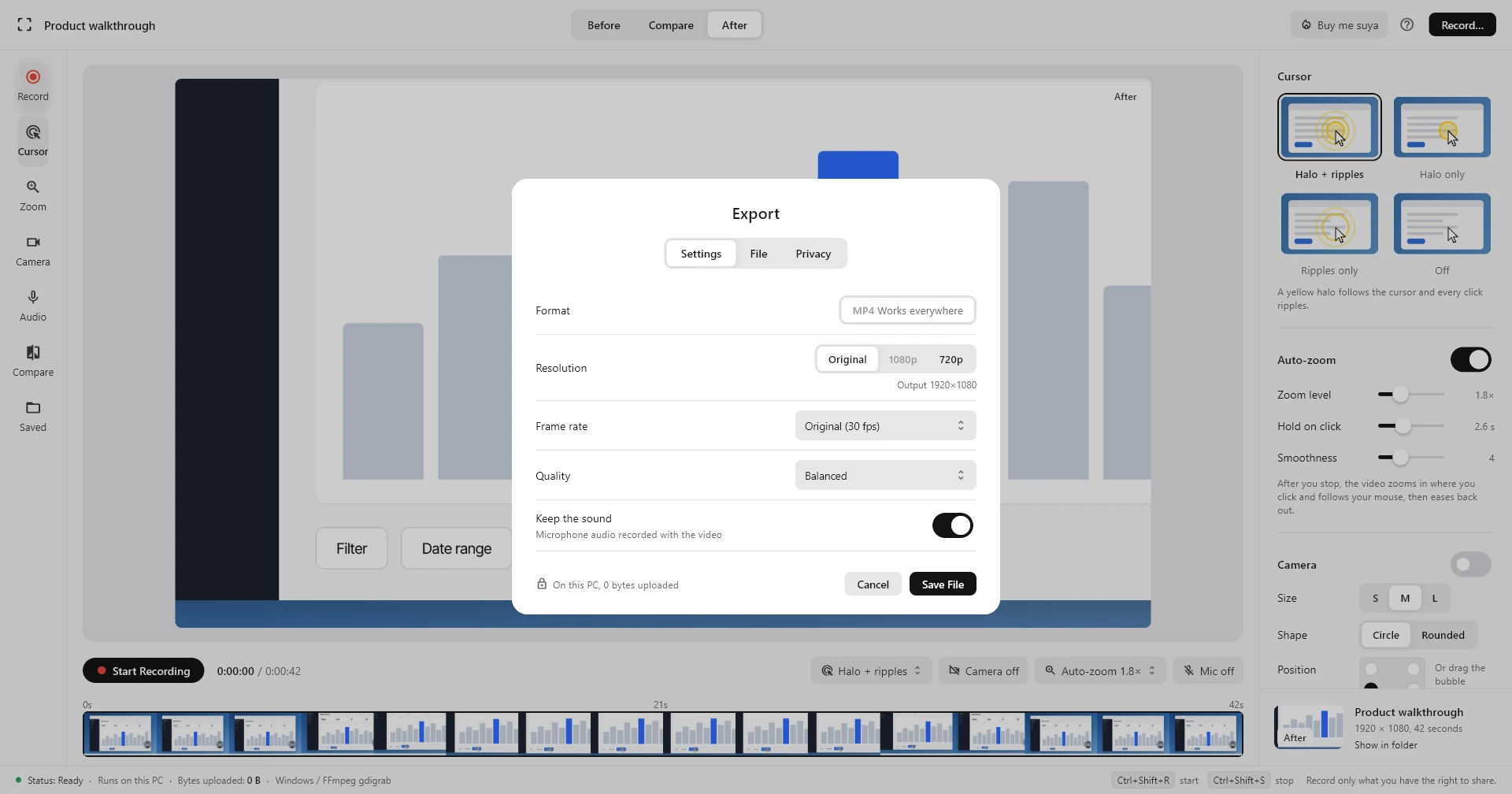
Task: Adjust the Hold on click slider
Action: click(x=1410, y=426)
